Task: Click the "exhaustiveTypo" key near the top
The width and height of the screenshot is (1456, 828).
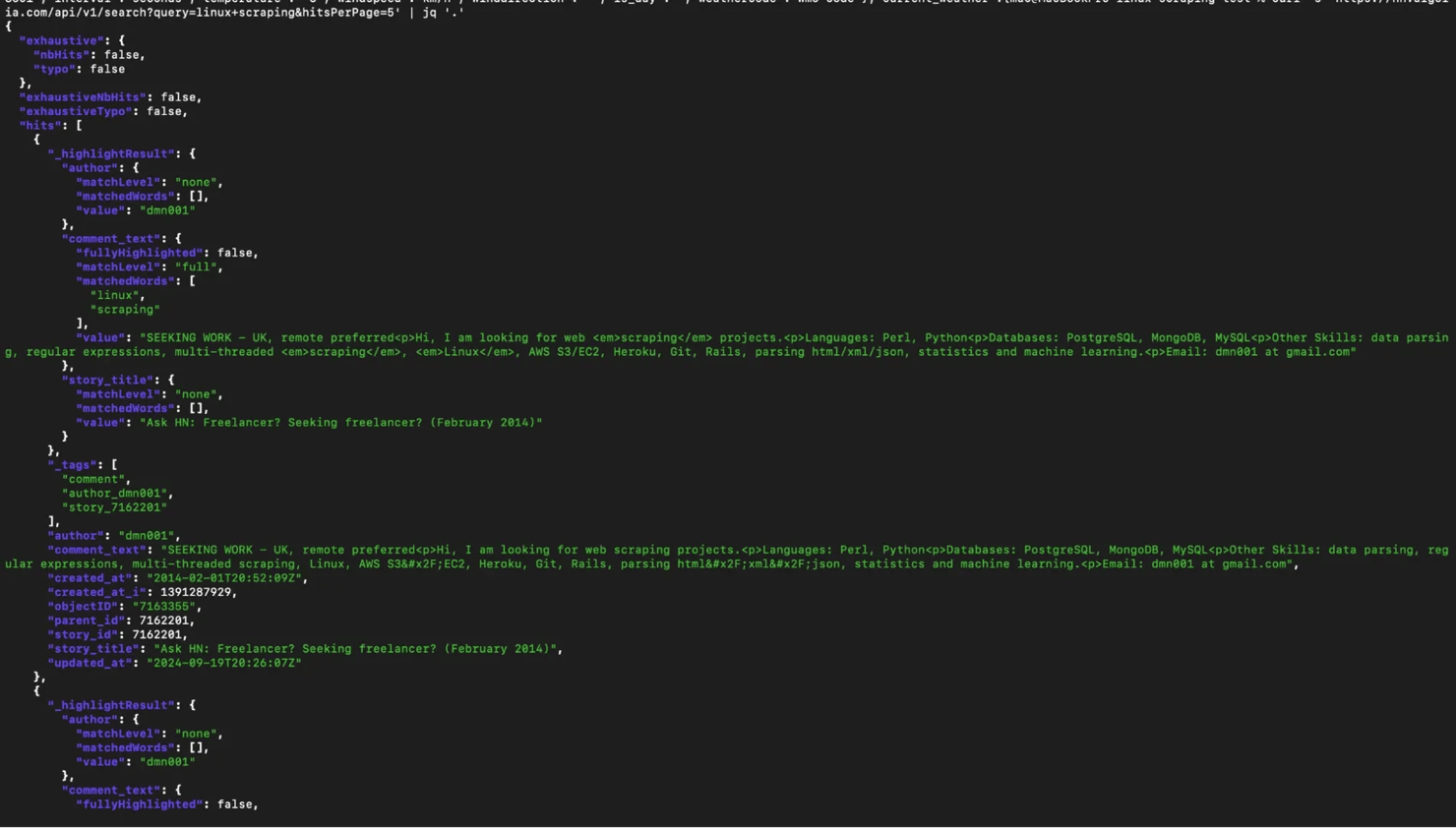Action: pos(76,111)
